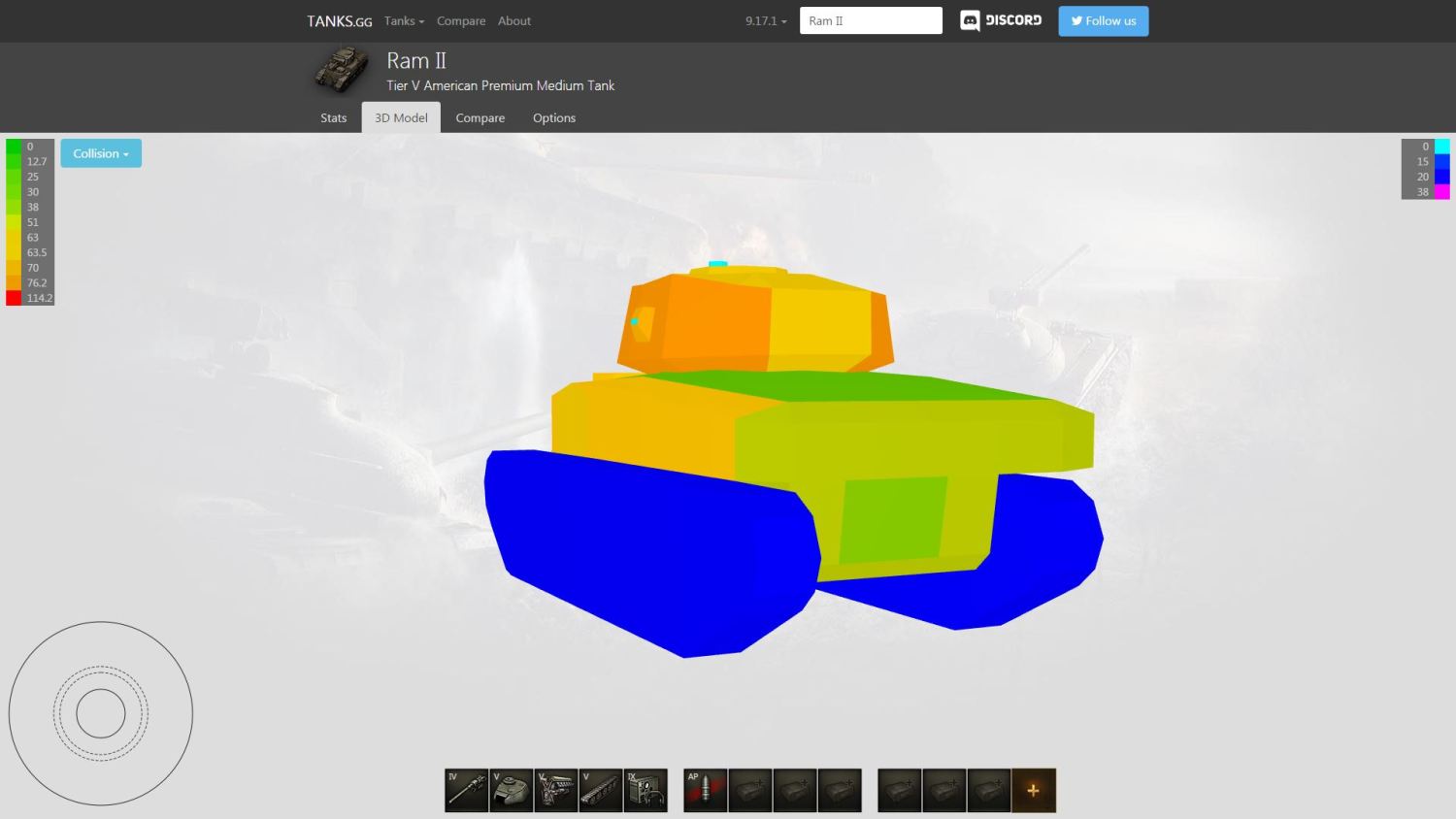This screenshot has height=819, width=1456.
Task: Click the Ram II tank thumbnail image
Action: [x=342, y=70]
